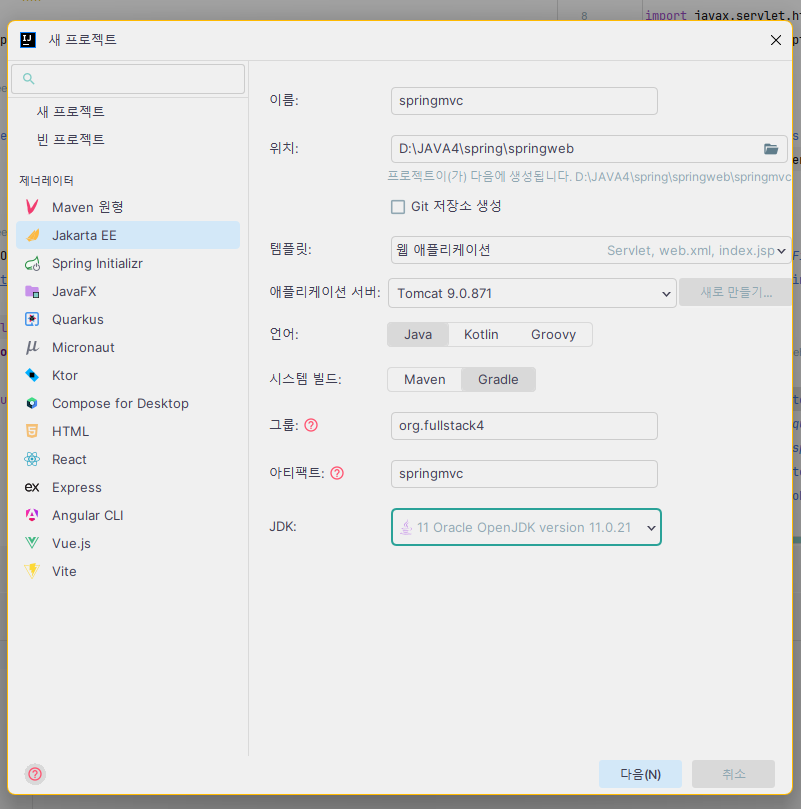Select Vue.js in generator list
801x809 pixels.
point(128,543)
